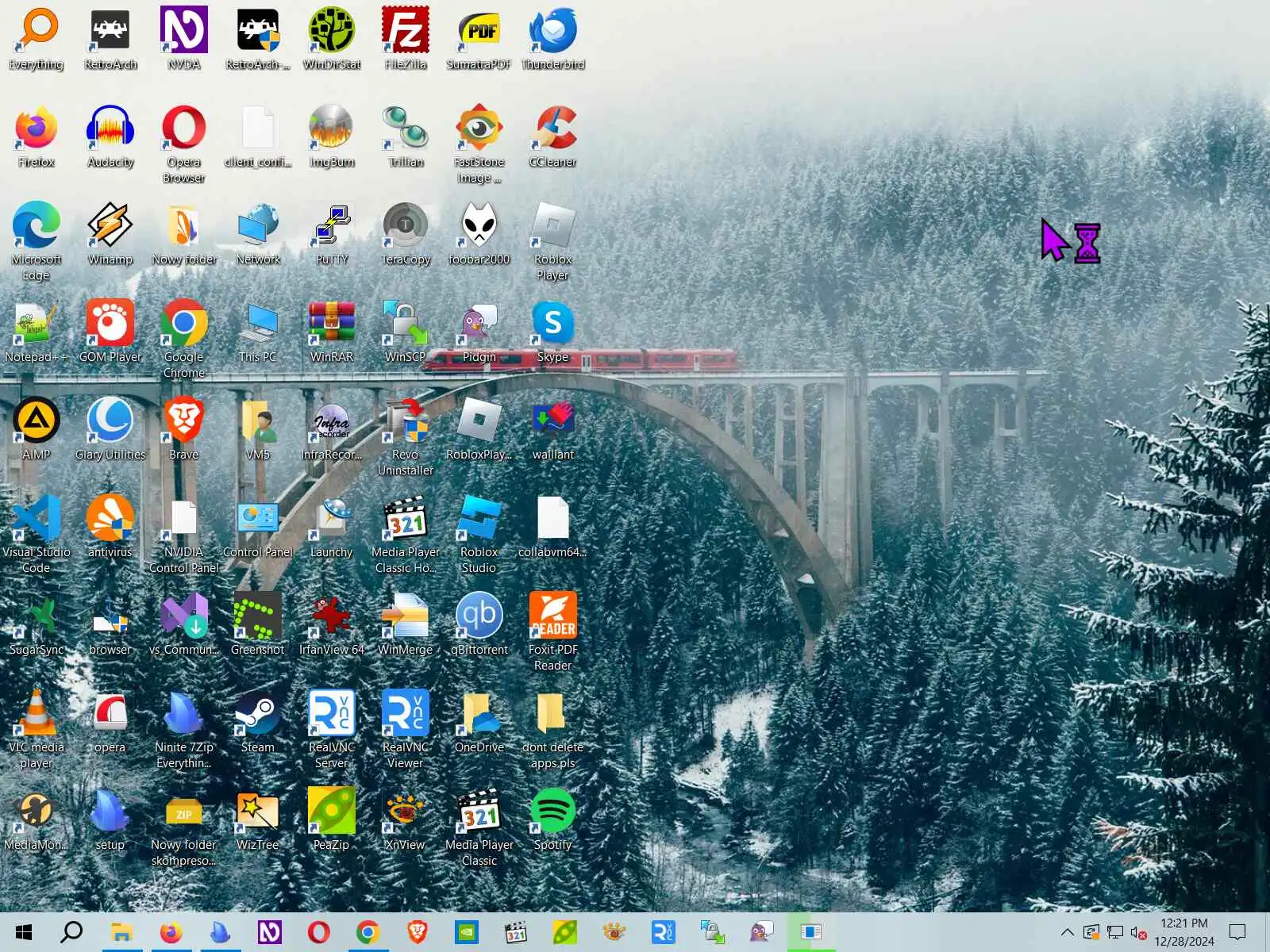Select the WinRAR desktop icon

(x=332, y=331)
